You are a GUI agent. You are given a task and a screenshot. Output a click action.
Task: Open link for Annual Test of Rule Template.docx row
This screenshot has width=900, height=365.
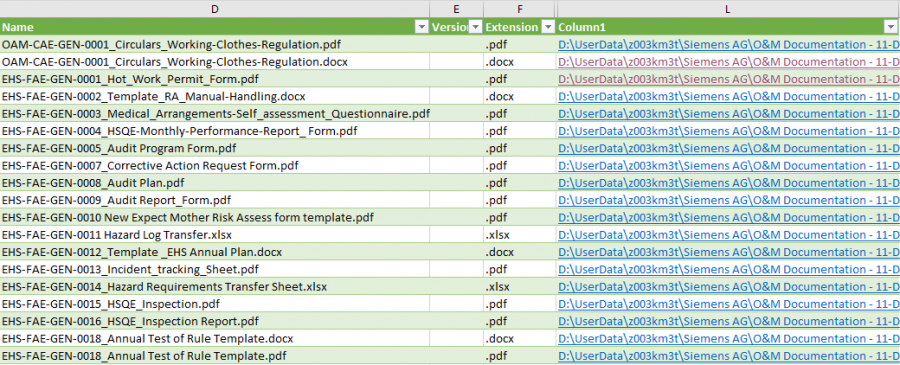728,339
